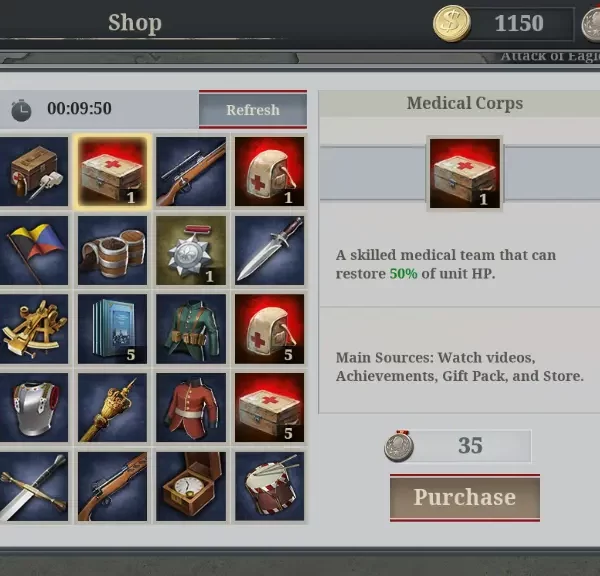Select the silver cuirass armor item

[34, 408]
